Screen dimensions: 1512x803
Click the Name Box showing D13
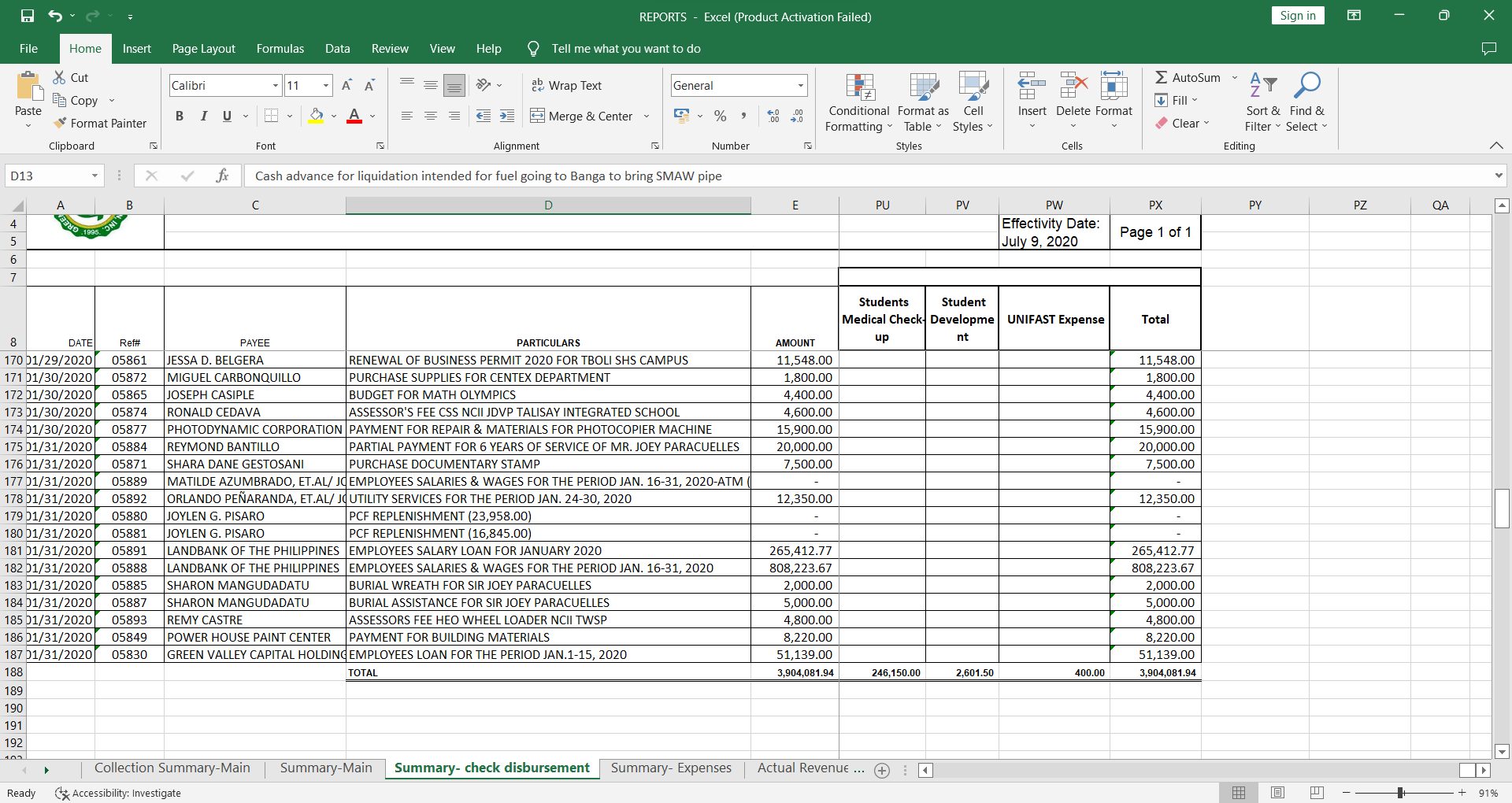(47, 176)
